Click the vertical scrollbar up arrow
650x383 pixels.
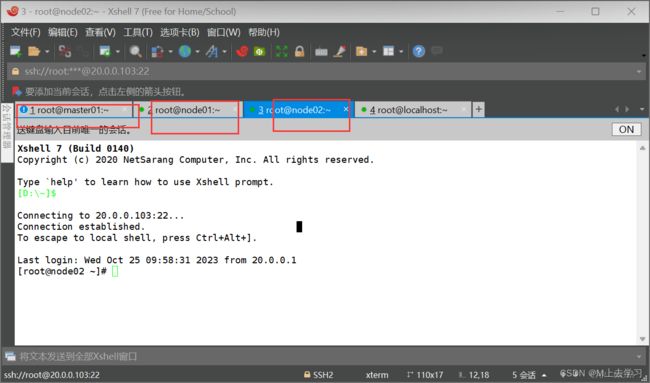643,148
